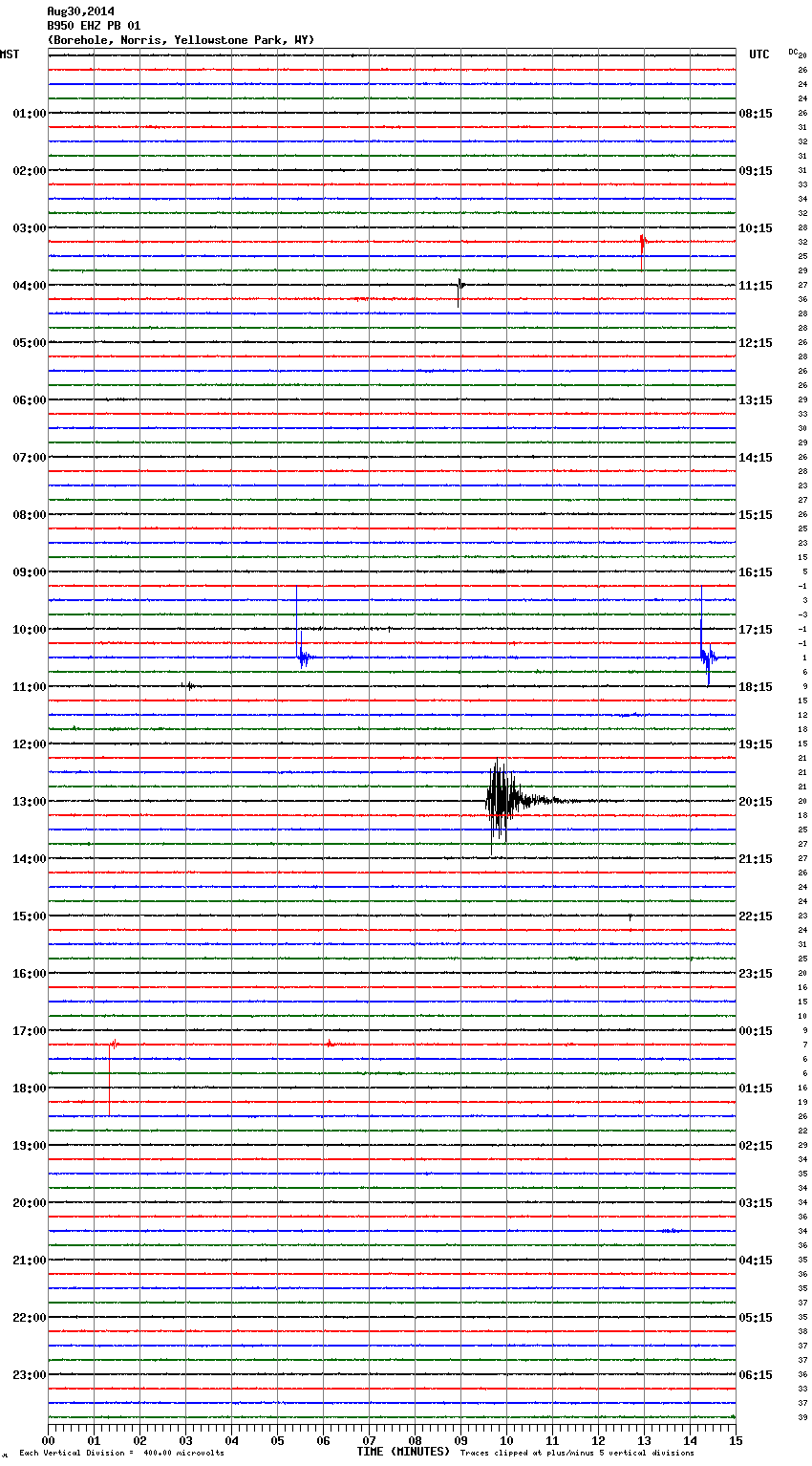The width and height of the screenshot is (812, 1466).
Task: Click the black spike on the 04:00 trace
Action: pos(460,285)
